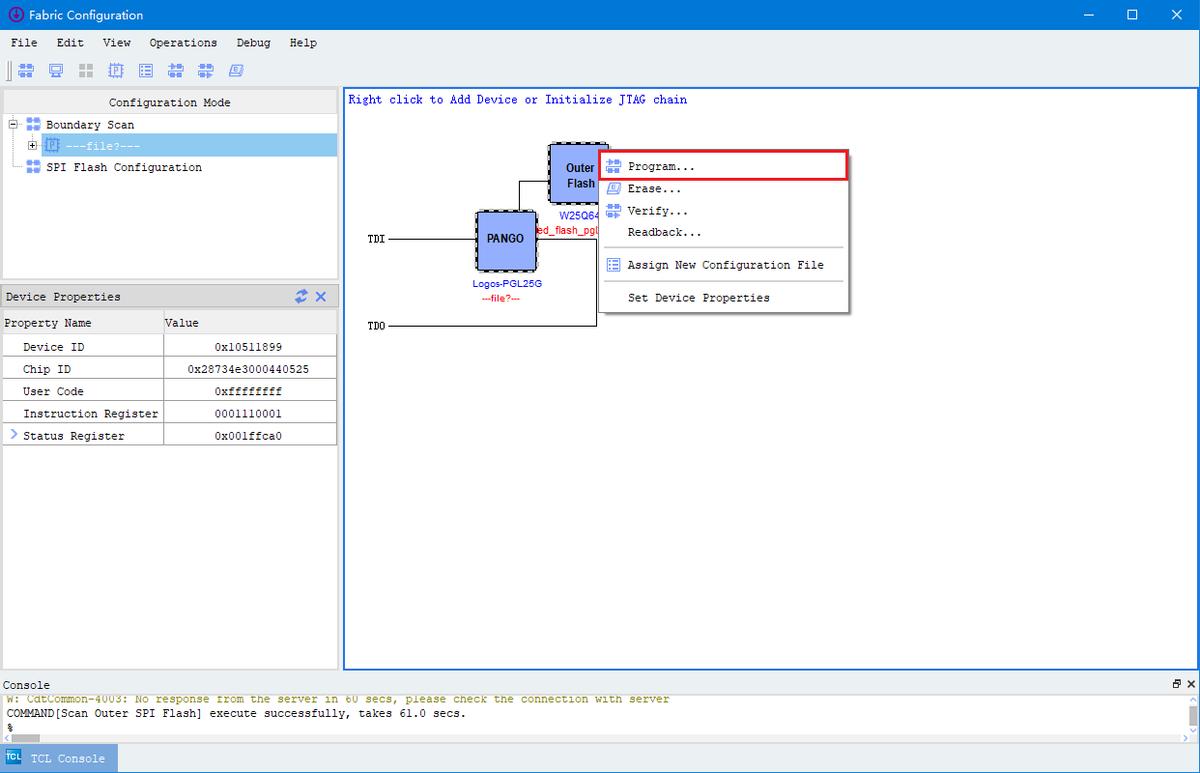Open the Operations menu

[183, 43]
